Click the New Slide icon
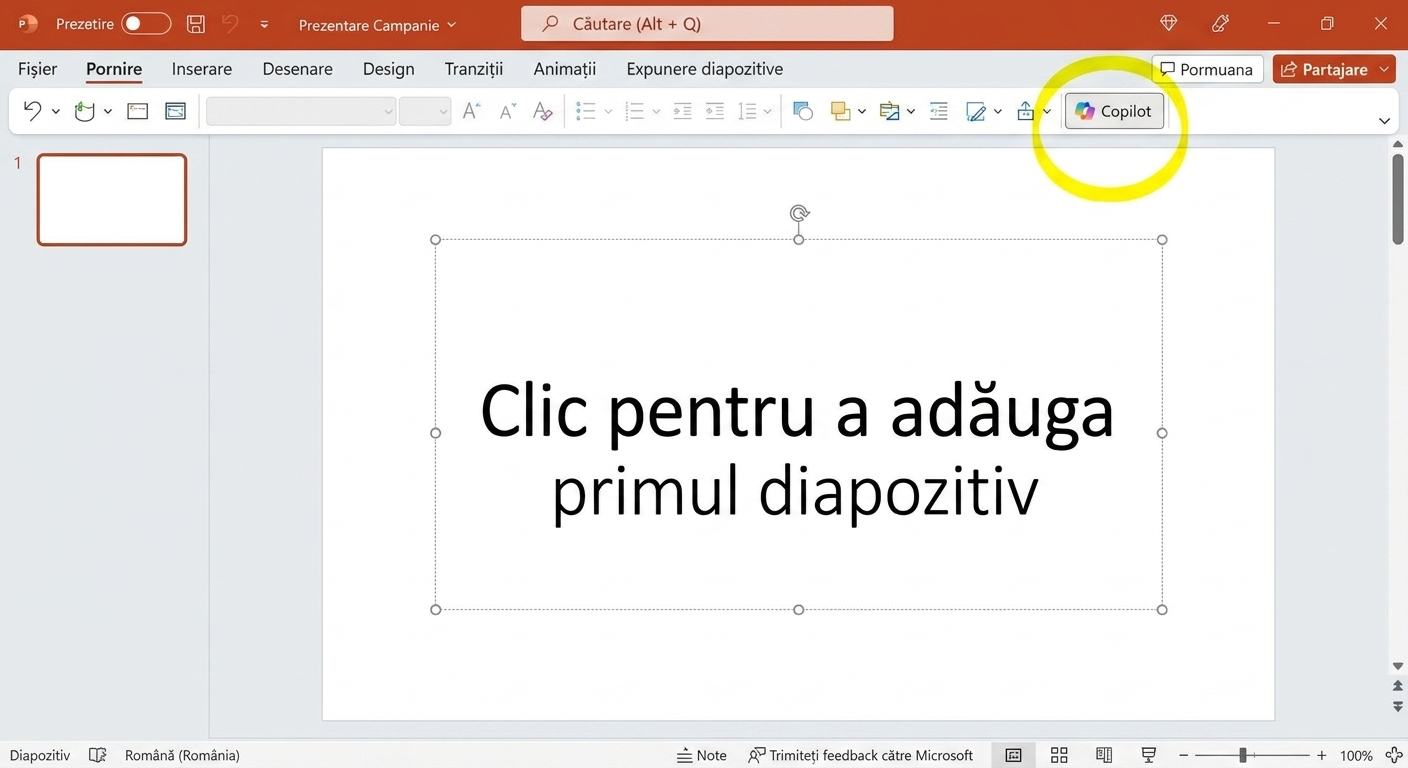This screenshot has width=1408, height=768. 138,111
